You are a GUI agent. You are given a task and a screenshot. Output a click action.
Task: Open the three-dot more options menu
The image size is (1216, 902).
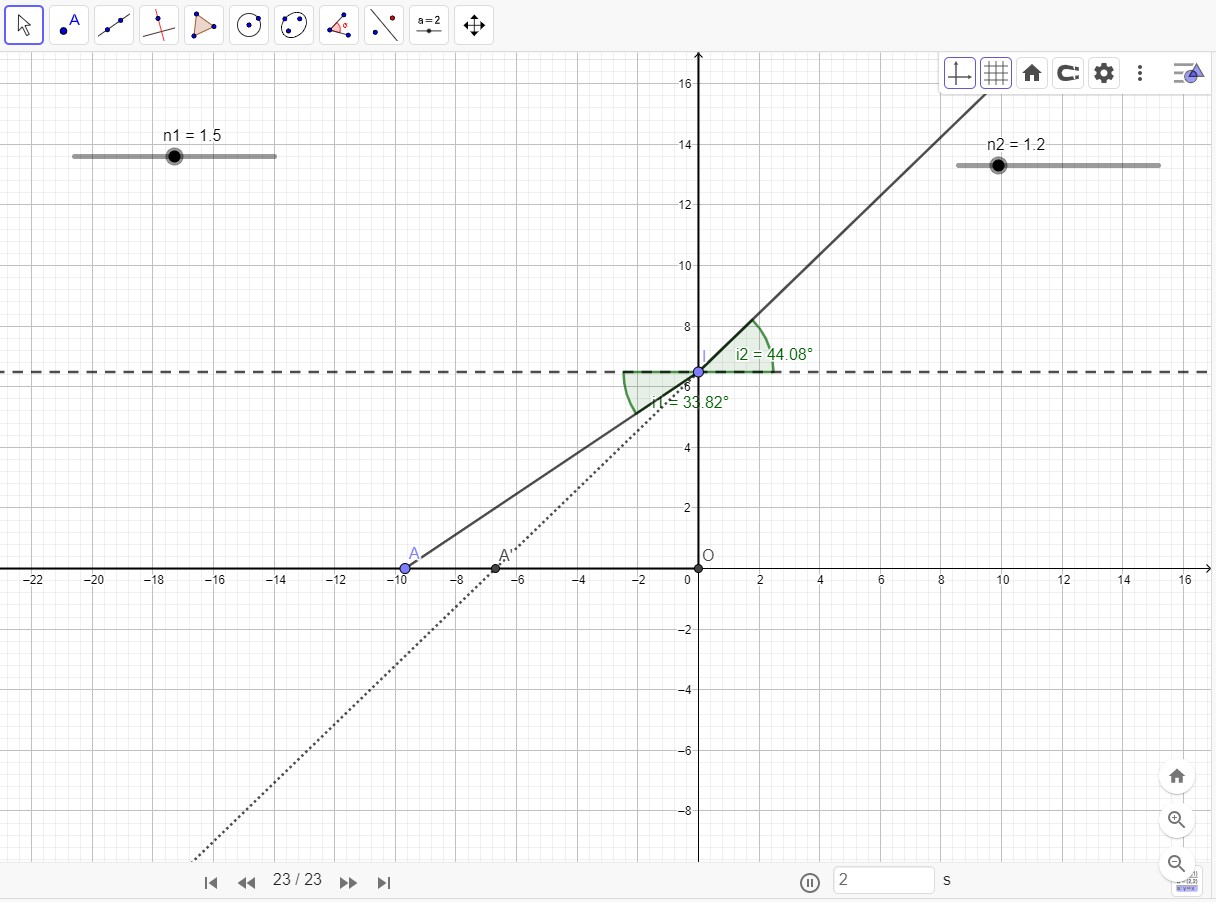click(1140, 73)
